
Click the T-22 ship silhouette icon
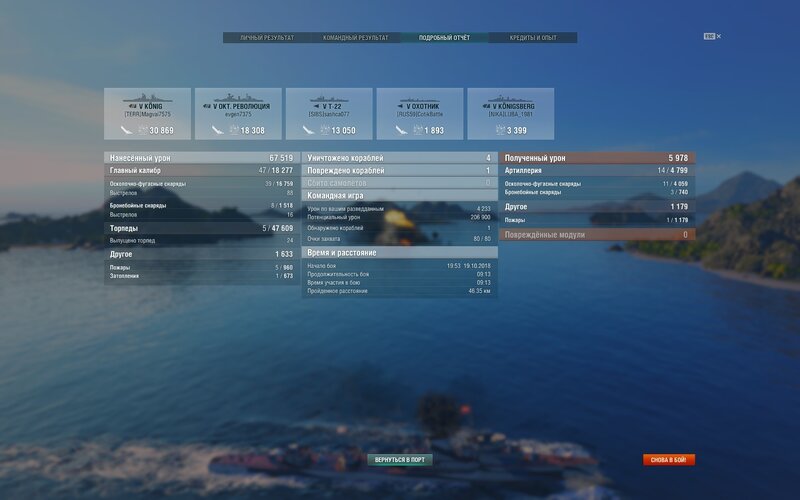tap(329, 98)
